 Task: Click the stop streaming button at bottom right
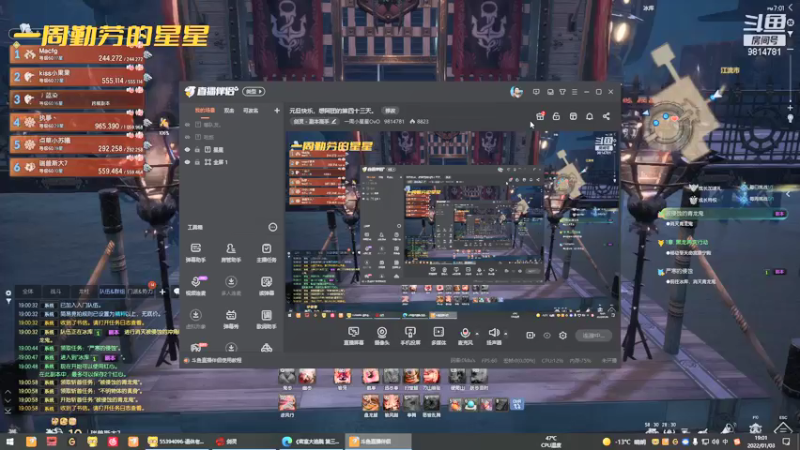(x=594, y=335)
